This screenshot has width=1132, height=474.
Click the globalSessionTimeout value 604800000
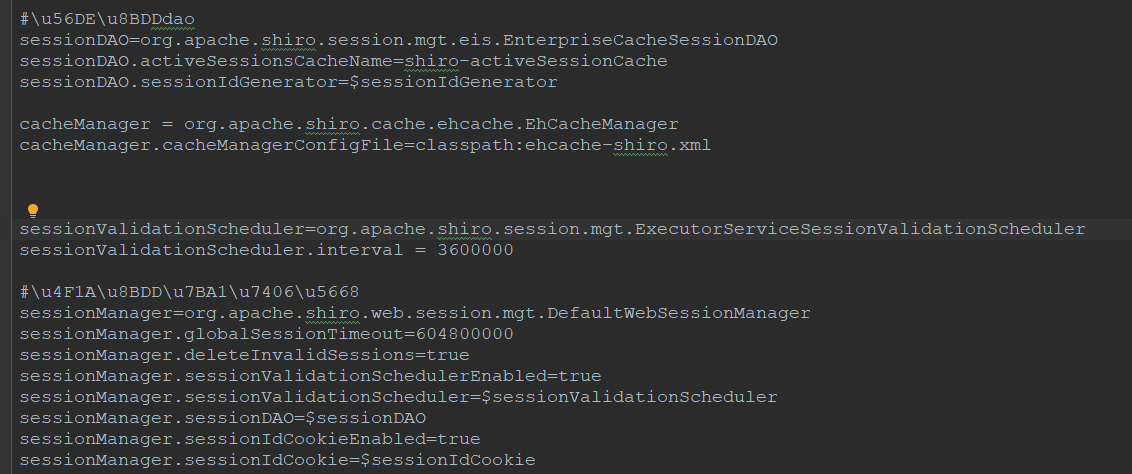[x=464, y=334]
